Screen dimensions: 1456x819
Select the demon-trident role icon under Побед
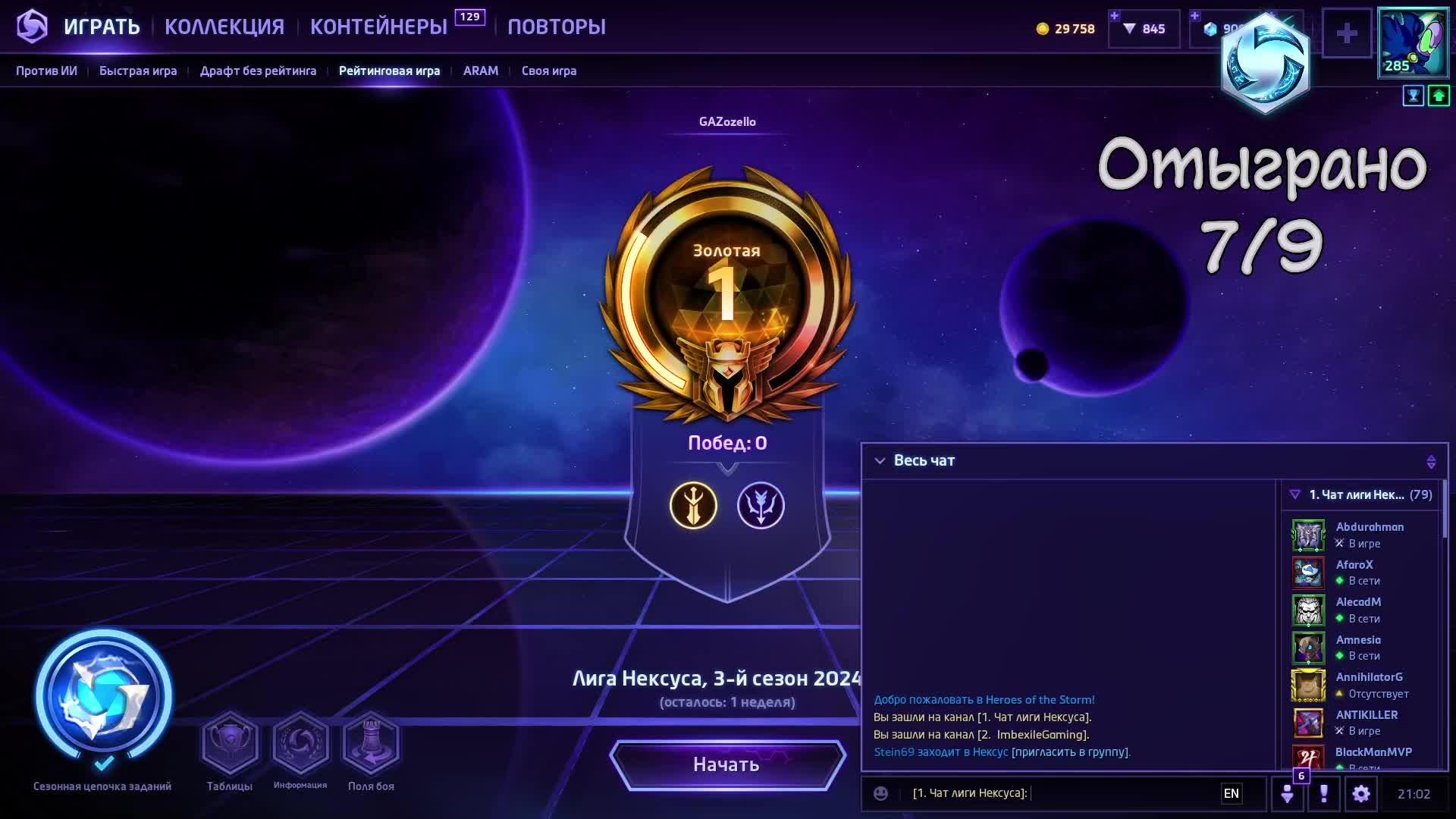click(x=761, y=505)
